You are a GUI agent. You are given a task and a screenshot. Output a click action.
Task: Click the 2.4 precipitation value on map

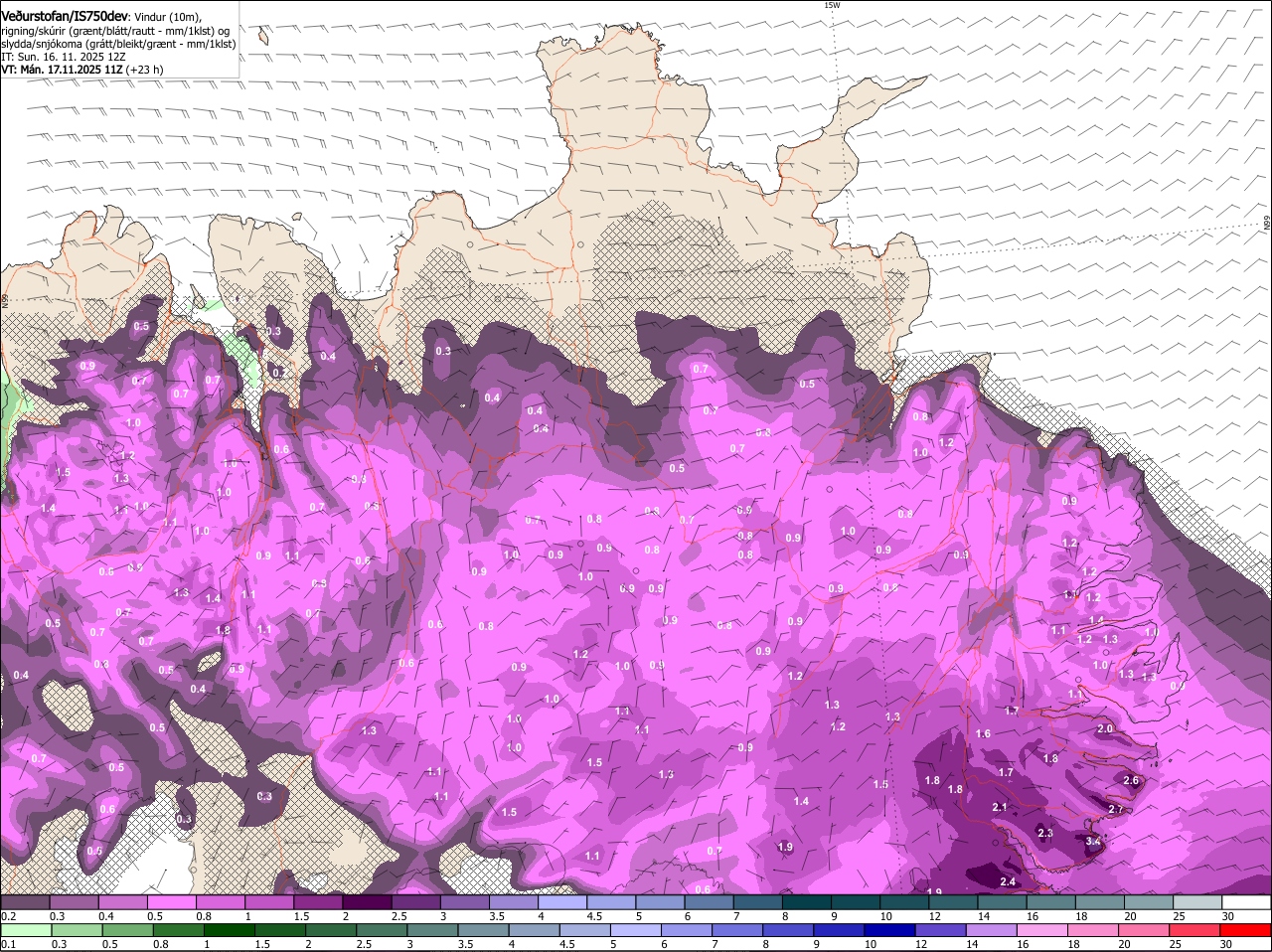coord(1008,881)
